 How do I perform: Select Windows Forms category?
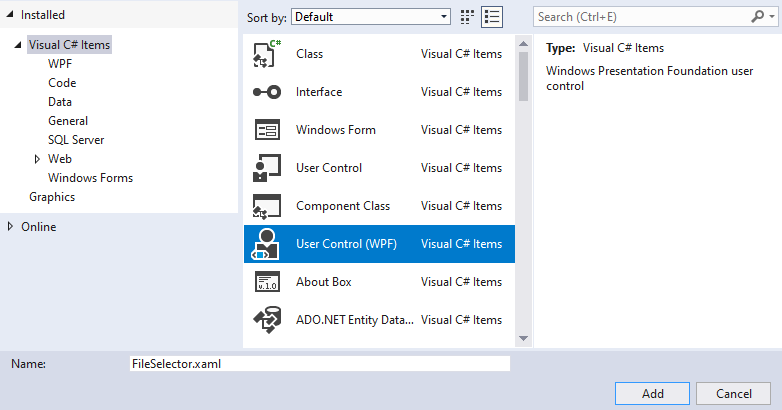90,178
